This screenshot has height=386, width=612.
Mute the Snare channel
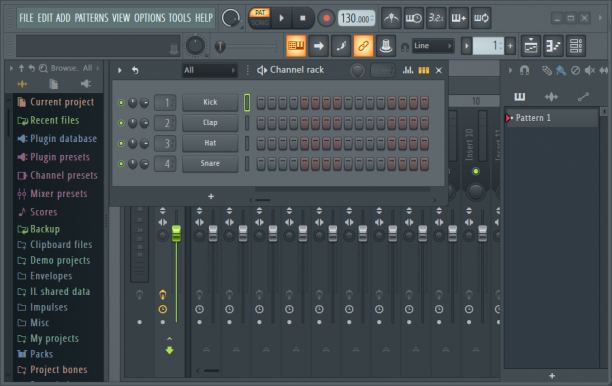tap(121, 164)
